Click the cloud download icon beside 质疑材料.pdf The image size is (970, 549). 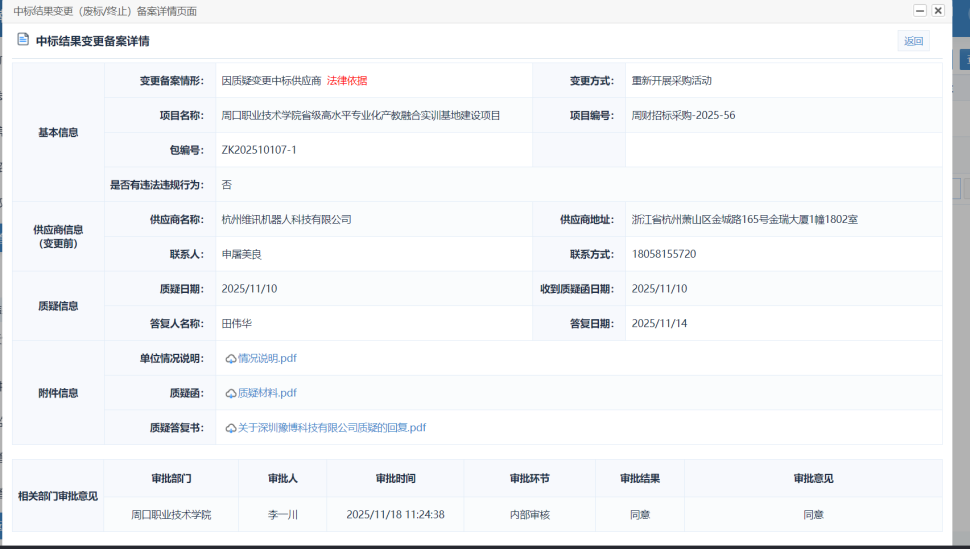[231, 393]
